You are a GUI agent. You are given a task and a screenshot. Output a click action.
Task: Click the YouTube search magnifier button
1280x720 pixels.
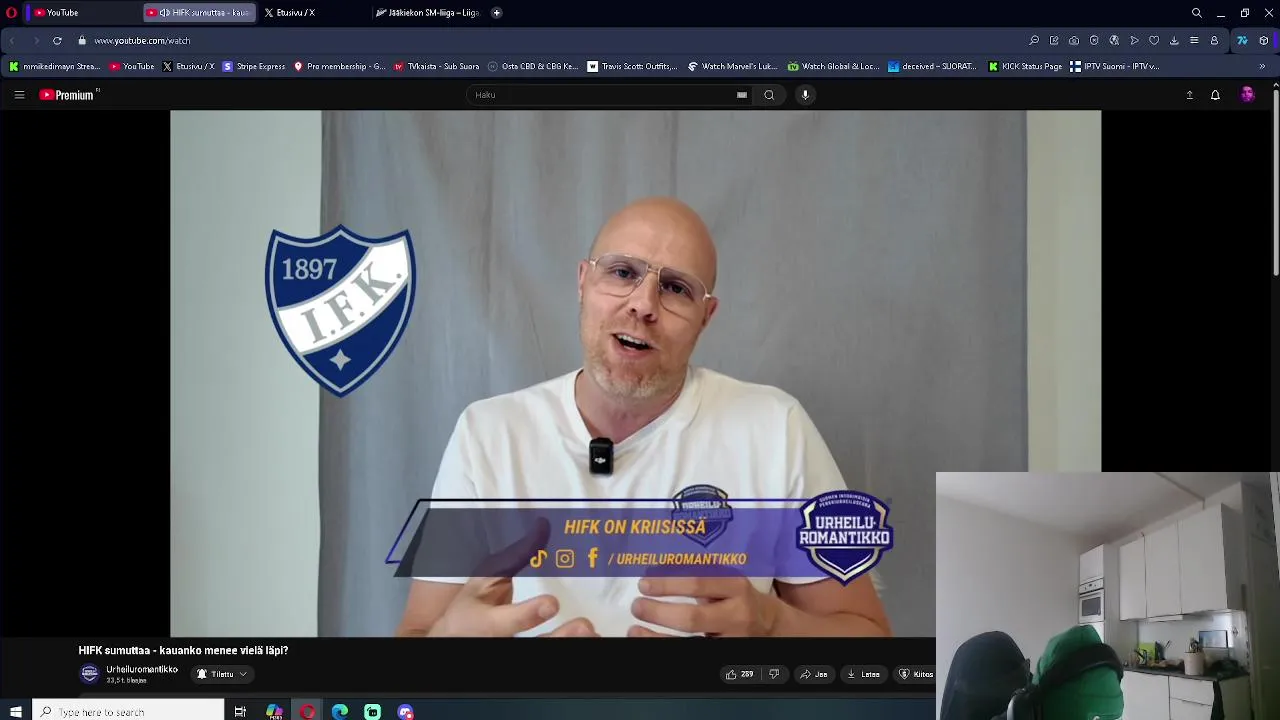click(769, 95)
